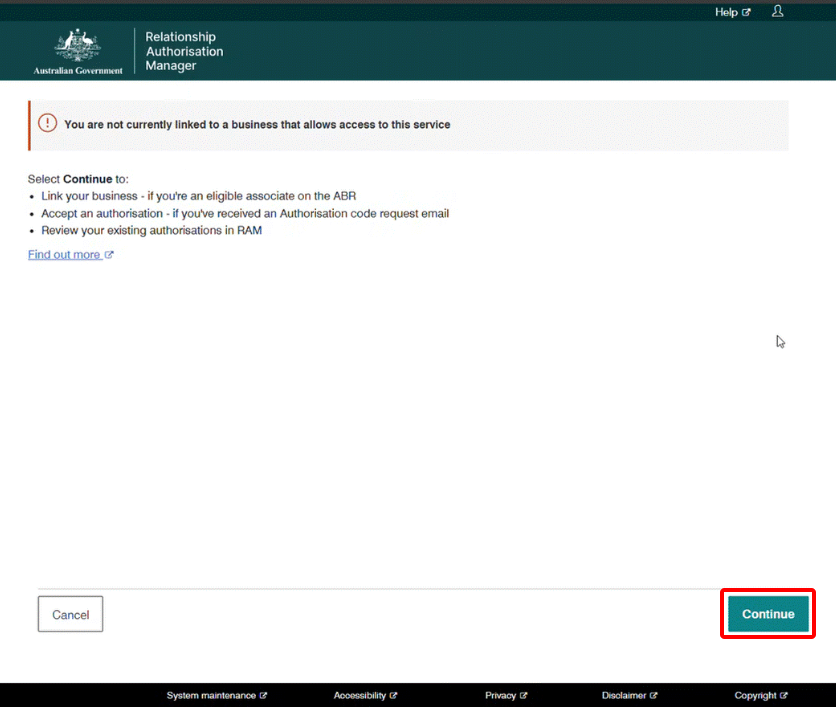Click external-link icon beside Help
This screenshot has height=707, width=836.
tap(746, 13)
